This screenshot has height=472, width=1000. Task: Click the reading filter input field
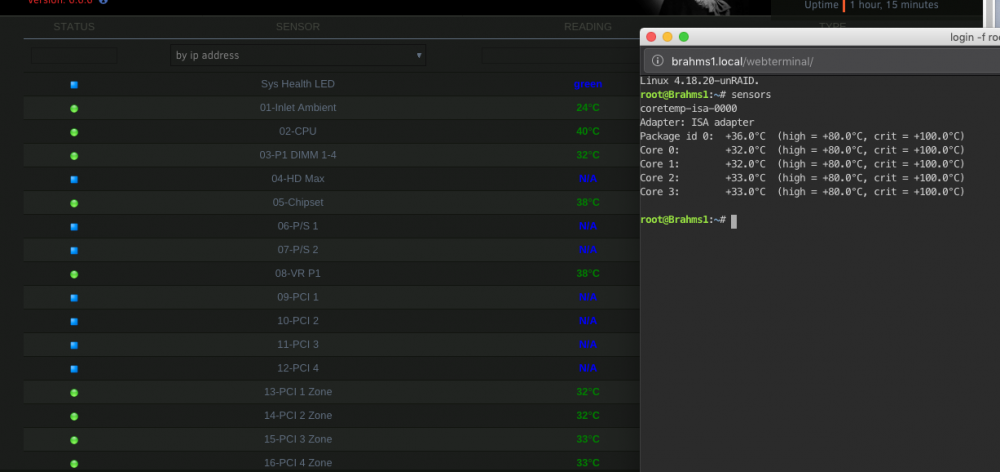(x=561, y=55)
